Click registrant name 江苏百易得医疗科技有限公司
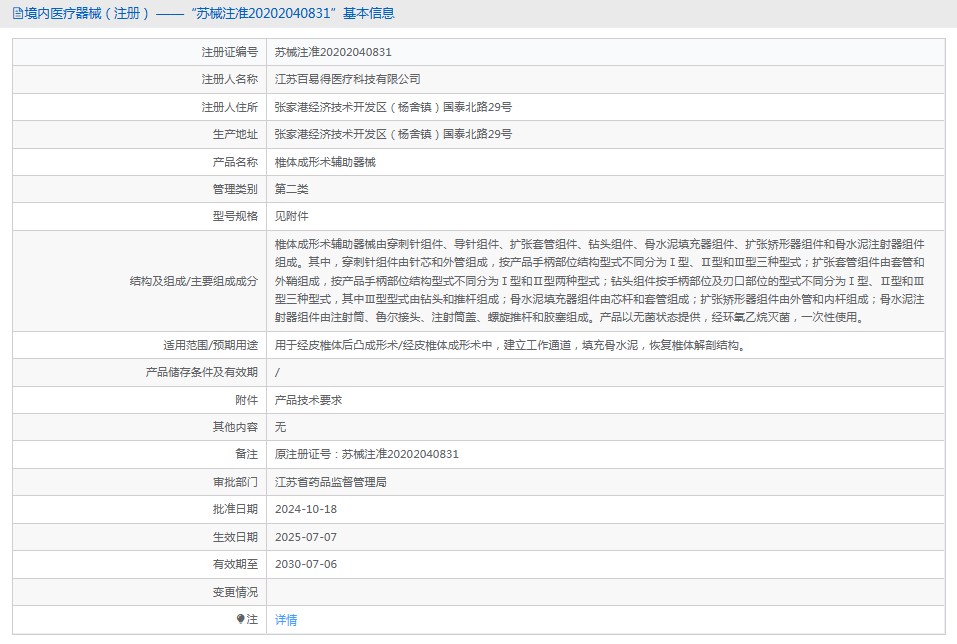 click(347, 79)
